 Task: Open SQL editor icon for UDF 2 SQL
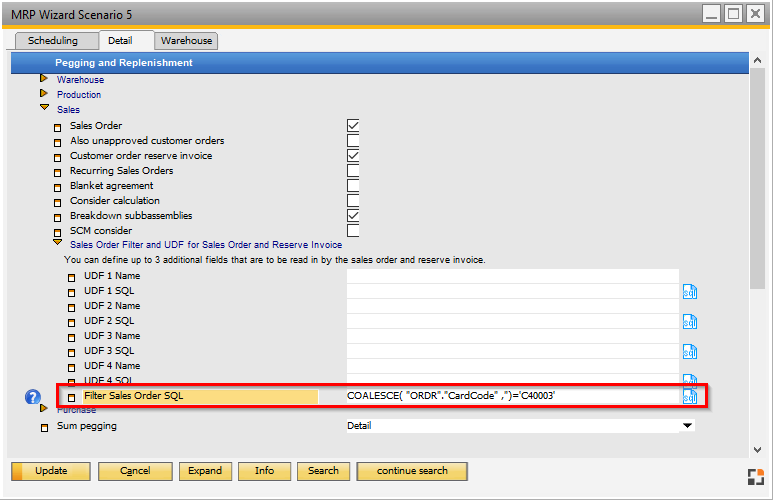tap(689, 322)
